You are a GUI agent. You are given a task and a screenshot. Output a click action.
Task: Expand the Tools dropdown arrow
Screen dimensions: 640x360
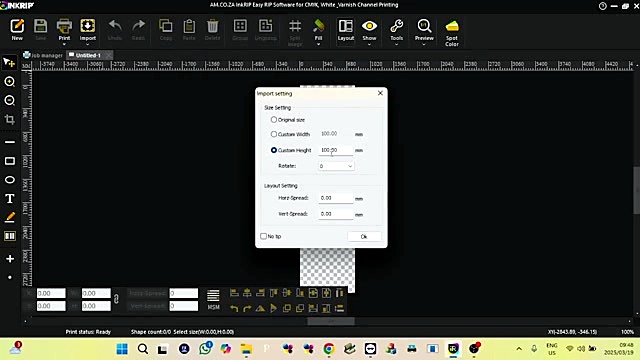coord(396,44)
